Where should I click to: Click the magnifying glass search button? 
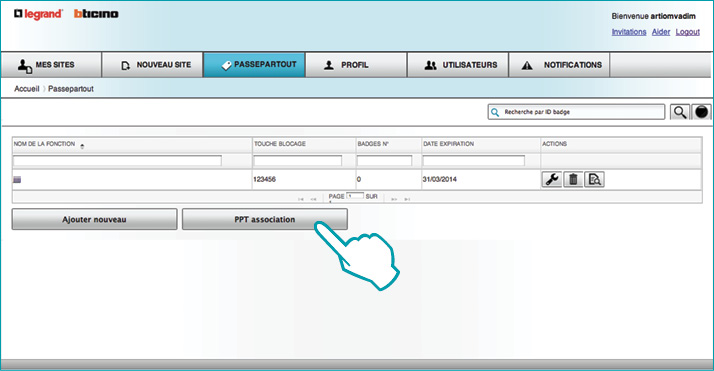680,112
